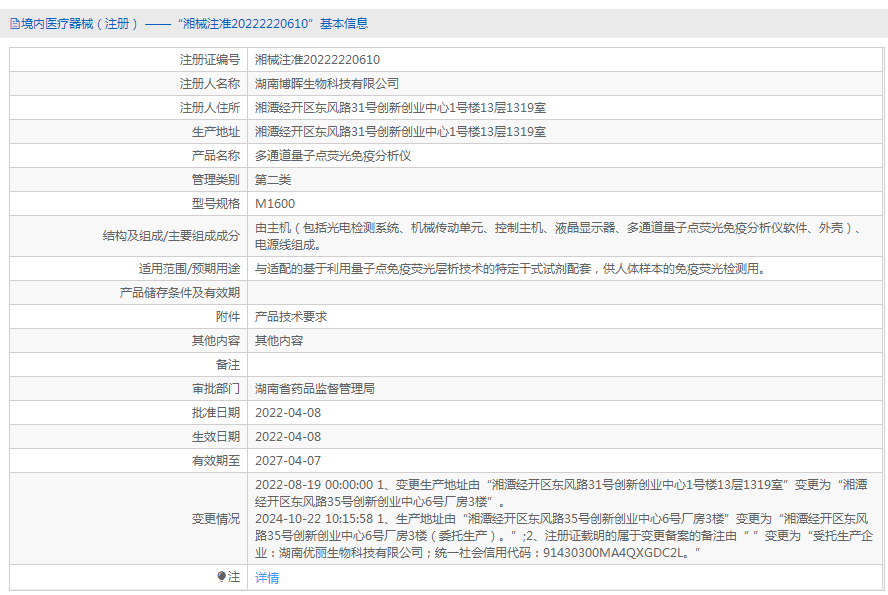Click the 注册人住所 address value
This screenshot has height=595, width=888.
tap(400, 108)
